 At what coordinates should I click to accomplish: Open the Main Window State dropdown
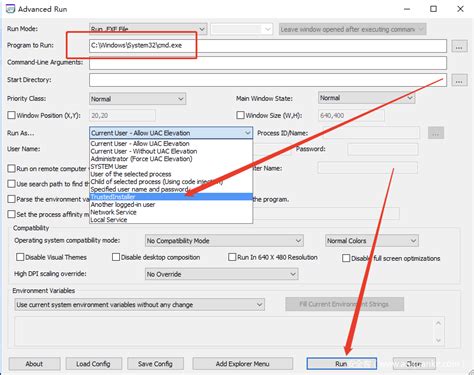click(x=366, y=98)
